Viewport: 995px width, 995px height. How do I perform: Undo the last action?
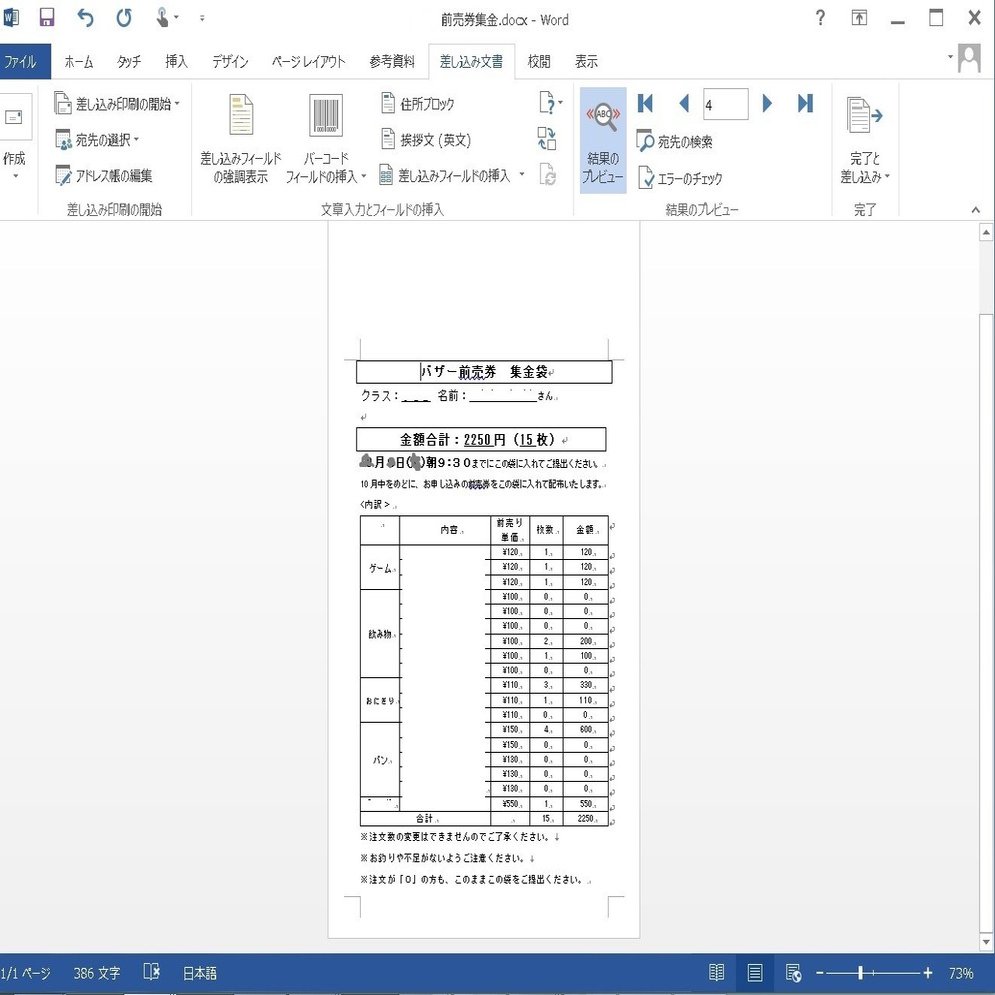(x=85, y=18)
